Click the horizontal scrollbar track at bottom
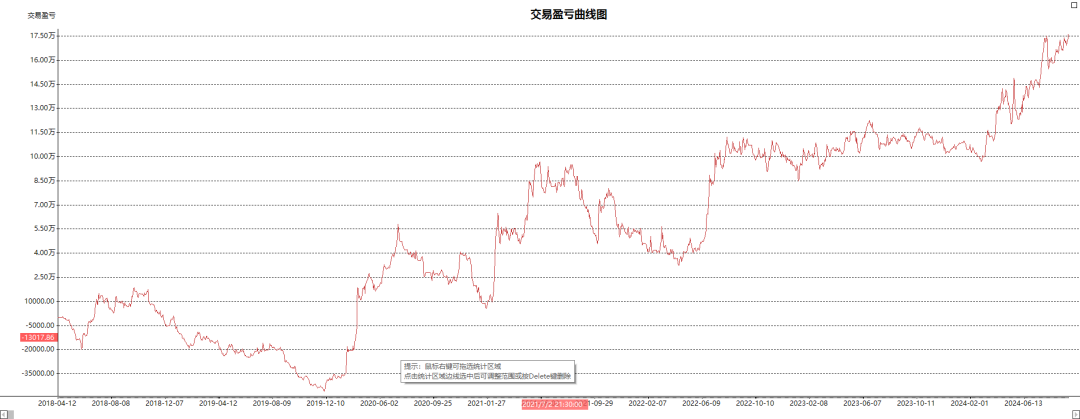Viewport: 1080px width, 419px height. 540,413
